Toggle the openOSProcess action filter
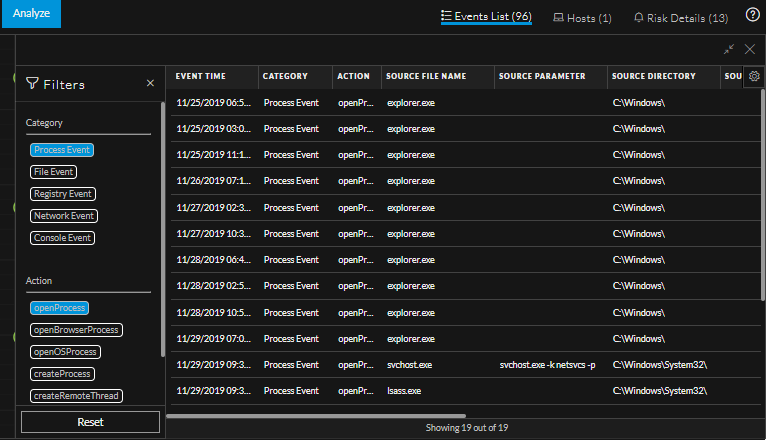Image resolution: width=766 pixels, height=440 pixels. pos(65,352)
